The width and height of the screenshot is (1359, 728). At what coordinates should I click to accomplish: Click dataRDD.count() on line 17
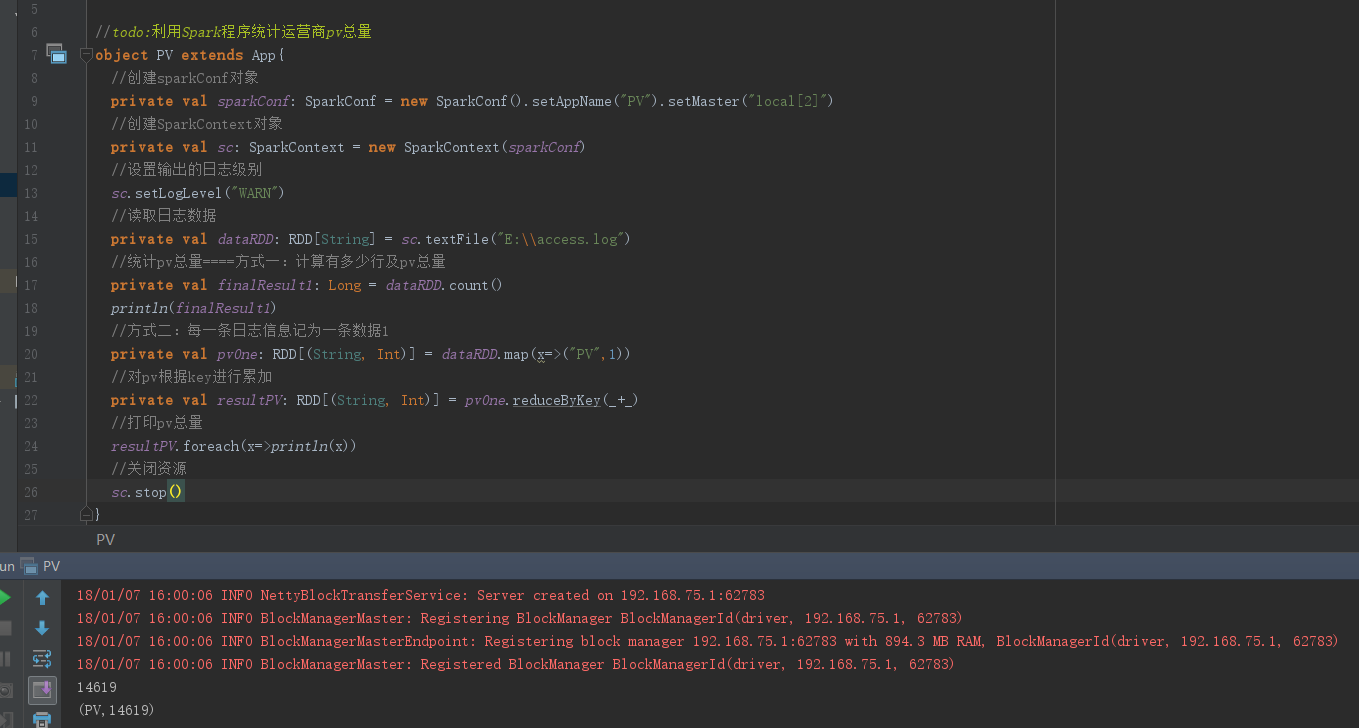point(444,285)
